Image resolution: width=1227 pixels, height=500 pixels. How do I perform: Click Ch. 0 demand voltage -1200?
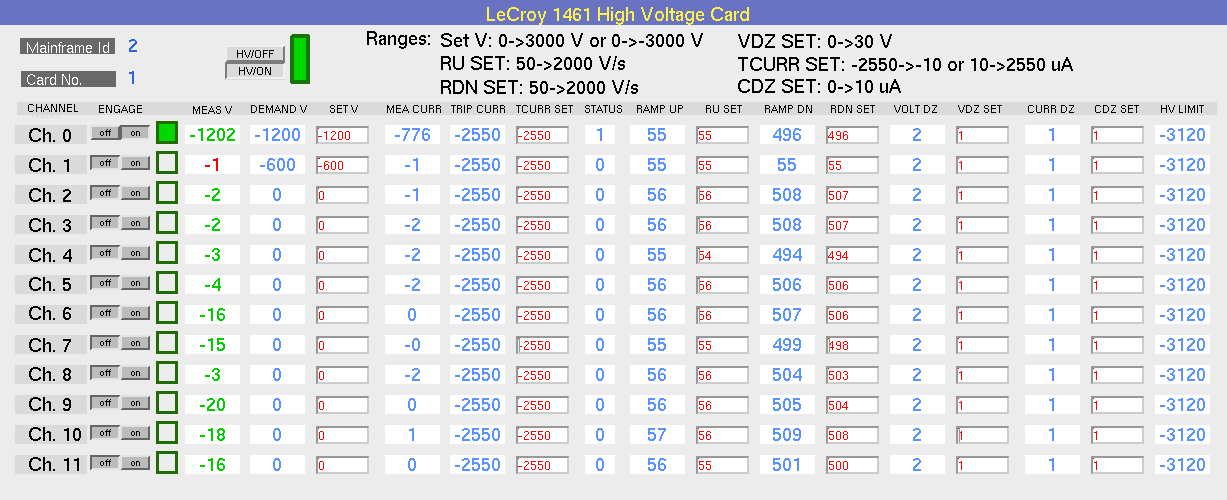(x=277, y=134)
